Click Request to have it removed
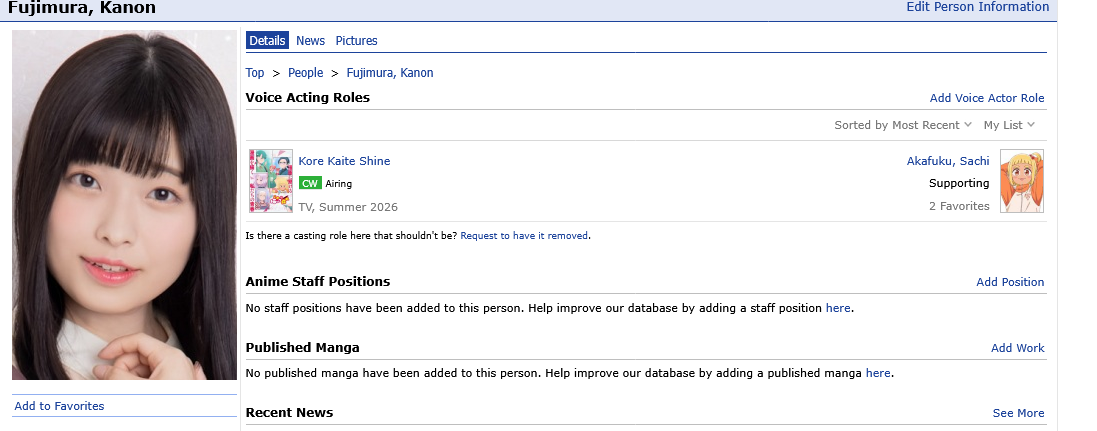Viewport: 1097px width, 431px height. click(x=524, y=236)
